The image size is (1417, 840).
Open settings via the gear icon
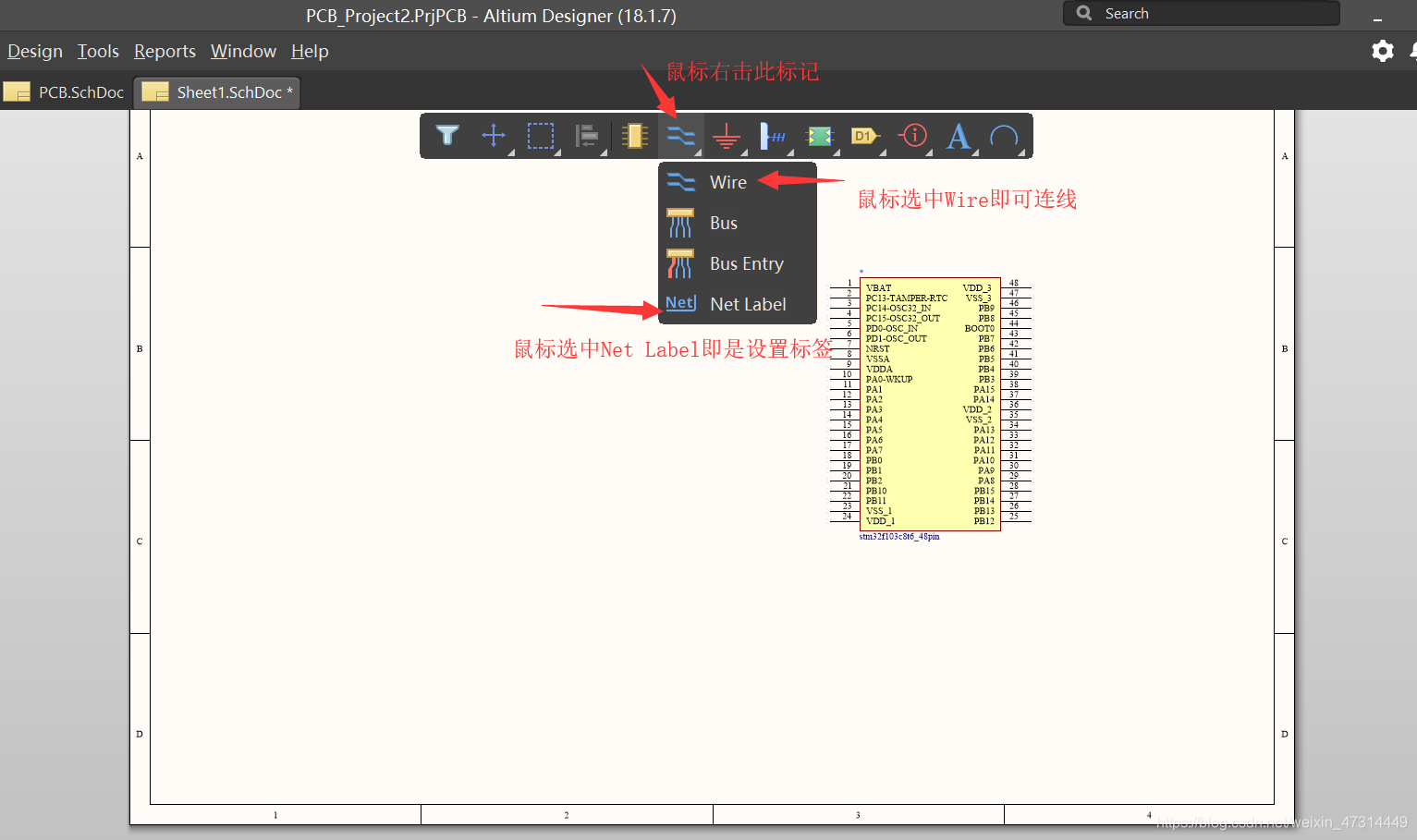point(1383,51)
